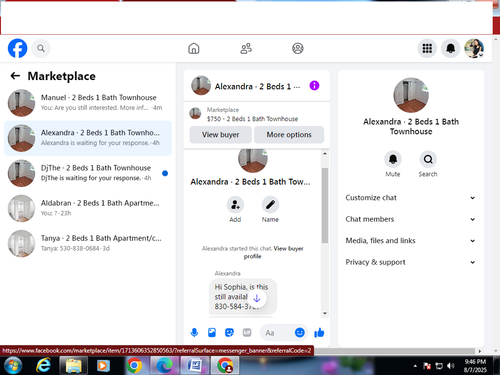Open the DjThe Townhouse conversation
Screen dimensions: 500x375
pos(88,173)
